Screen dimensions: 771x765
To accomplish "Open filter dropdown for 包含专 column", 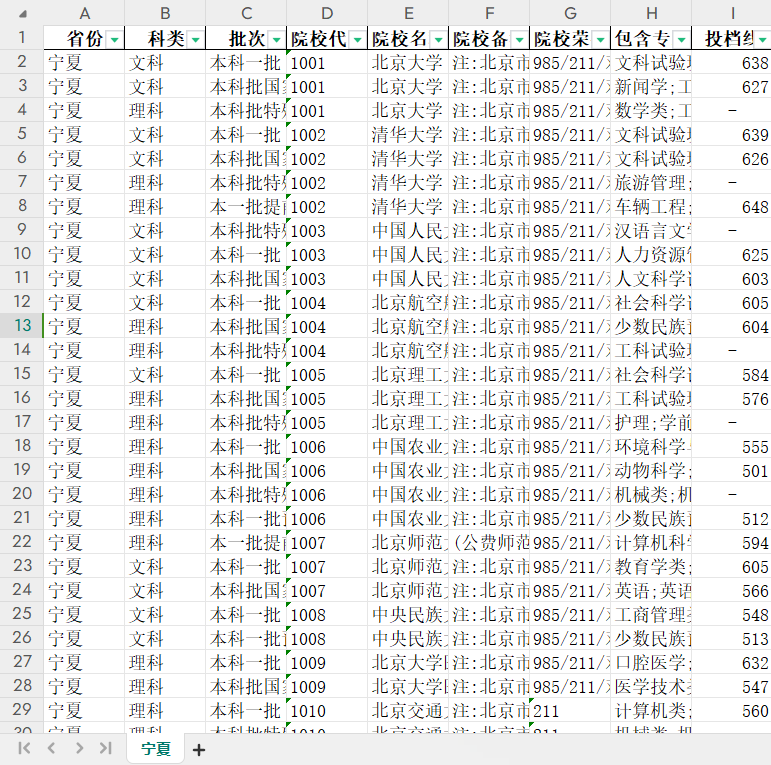I will coord(682,39).
